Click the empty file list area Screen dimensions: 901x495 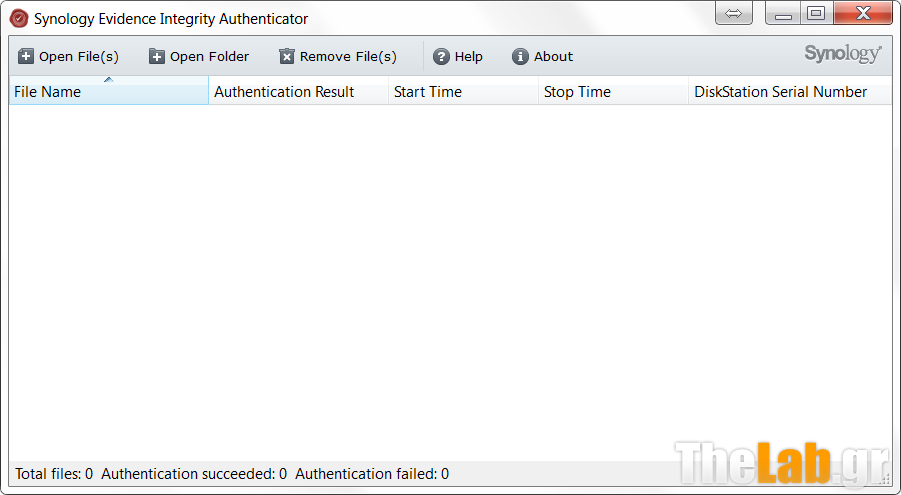[450, 280]
